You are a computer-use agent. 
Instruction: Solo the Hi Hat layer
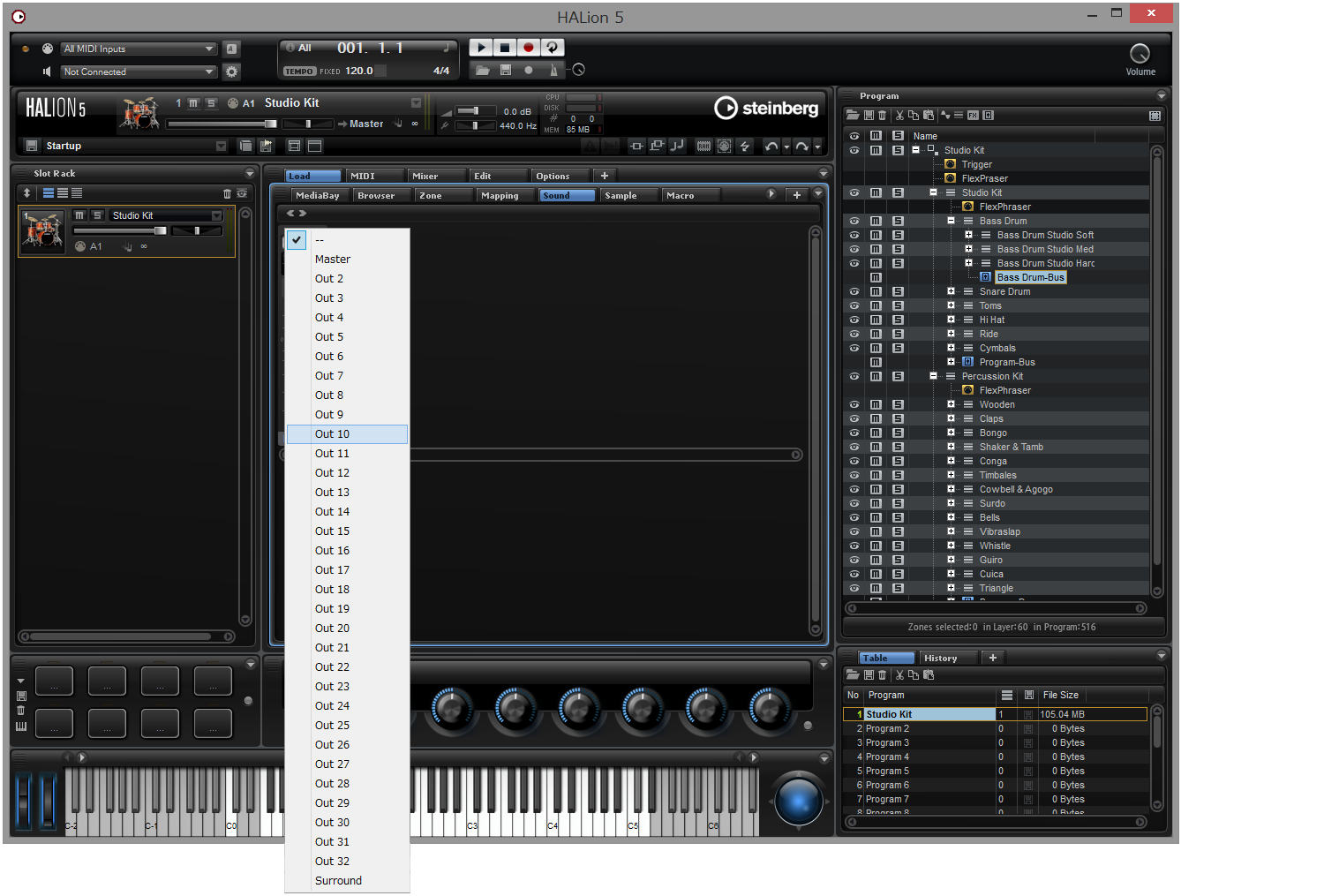[x=898, y=320]
